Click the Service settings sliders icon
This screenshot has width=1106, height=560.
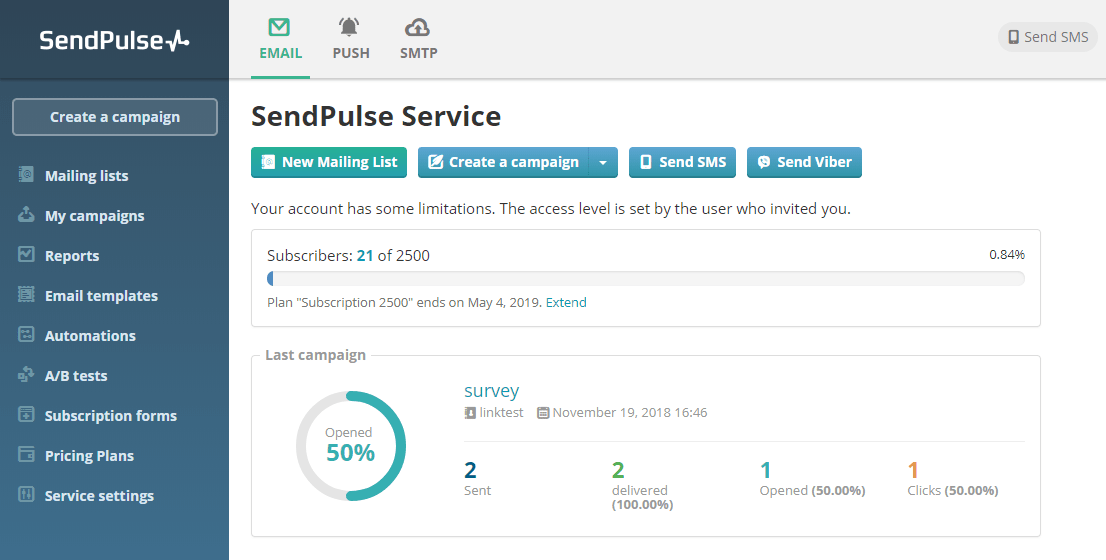[26, 494]
